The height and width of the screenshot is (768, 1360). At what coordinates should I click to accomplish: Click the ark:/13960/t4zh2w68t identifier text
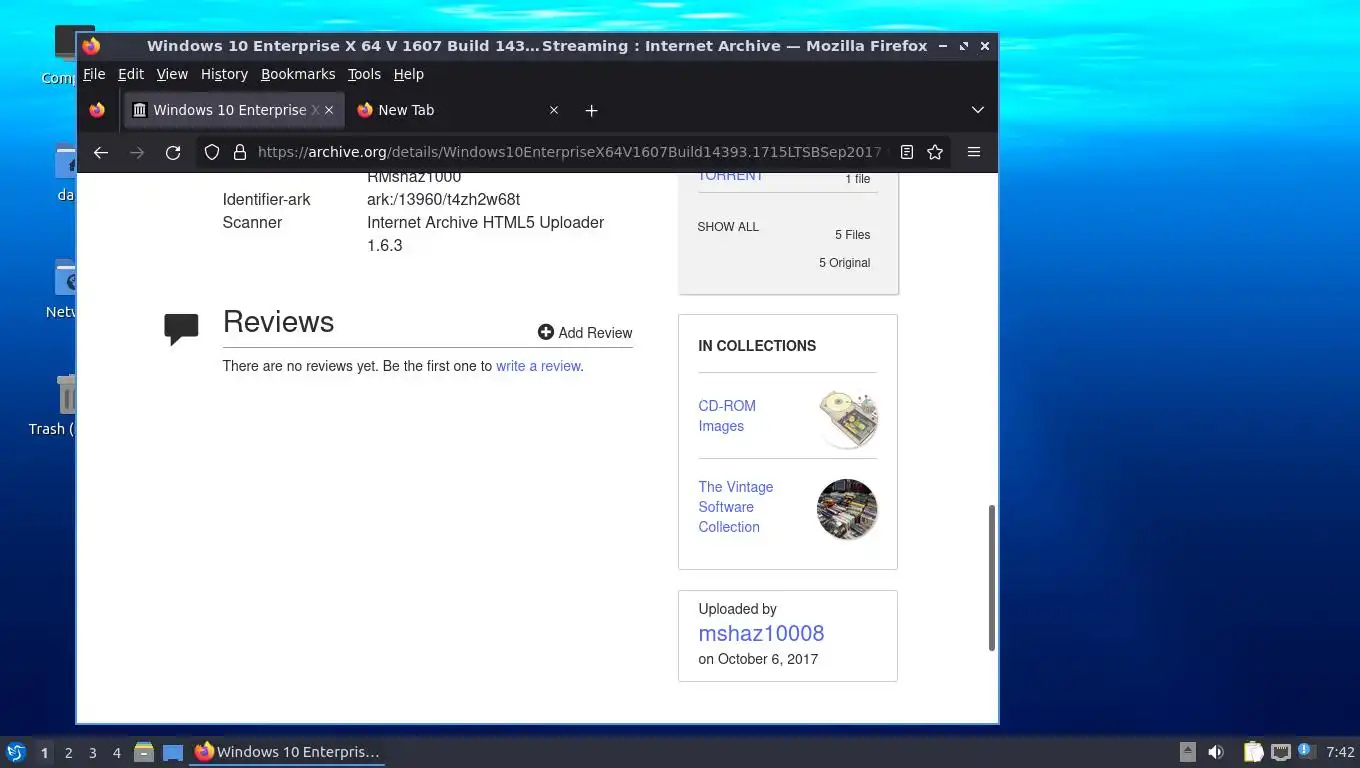coord(443,199)
